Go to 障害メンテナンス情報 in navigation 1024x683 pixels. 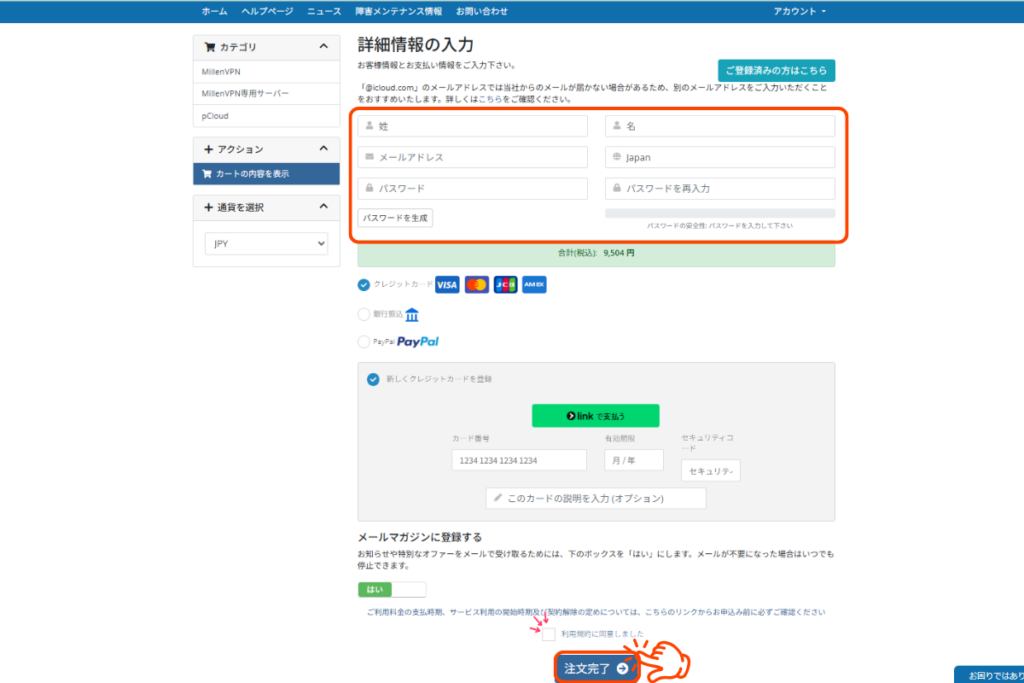tap(398, 11)
